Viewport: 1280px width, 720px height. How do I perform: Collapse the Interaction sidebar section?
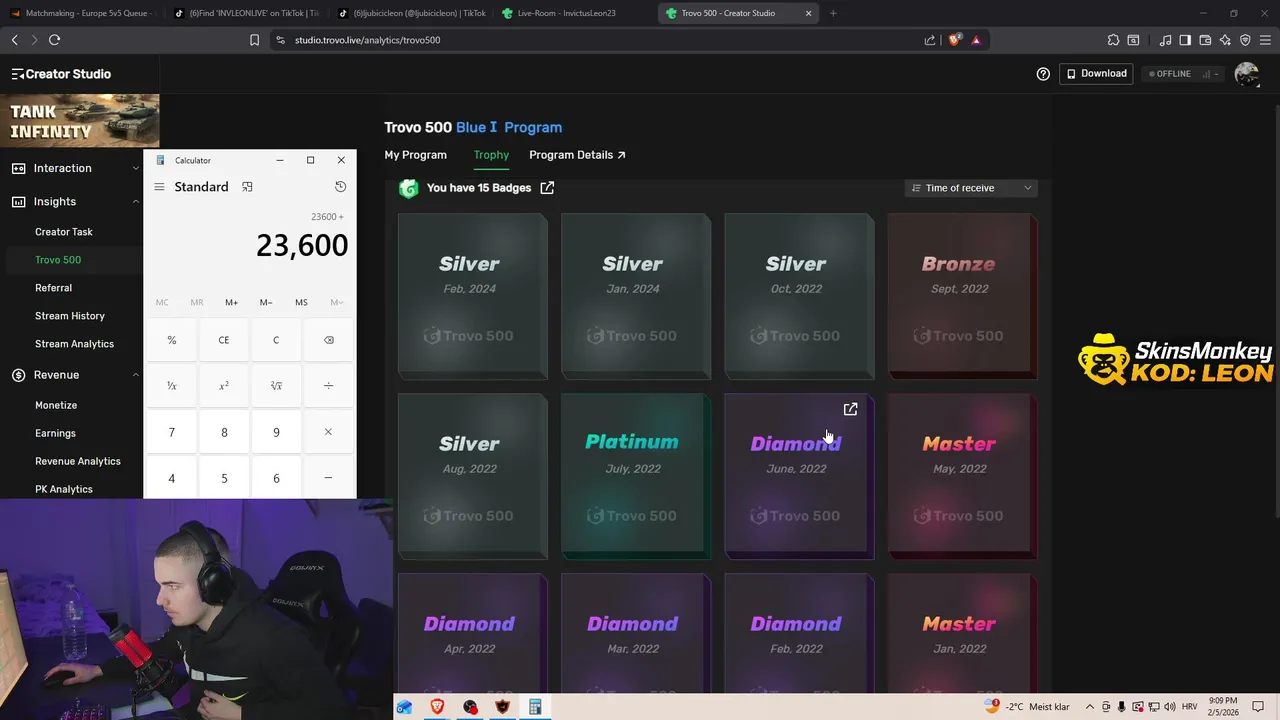pyautogui.click(x=136, y=168)
